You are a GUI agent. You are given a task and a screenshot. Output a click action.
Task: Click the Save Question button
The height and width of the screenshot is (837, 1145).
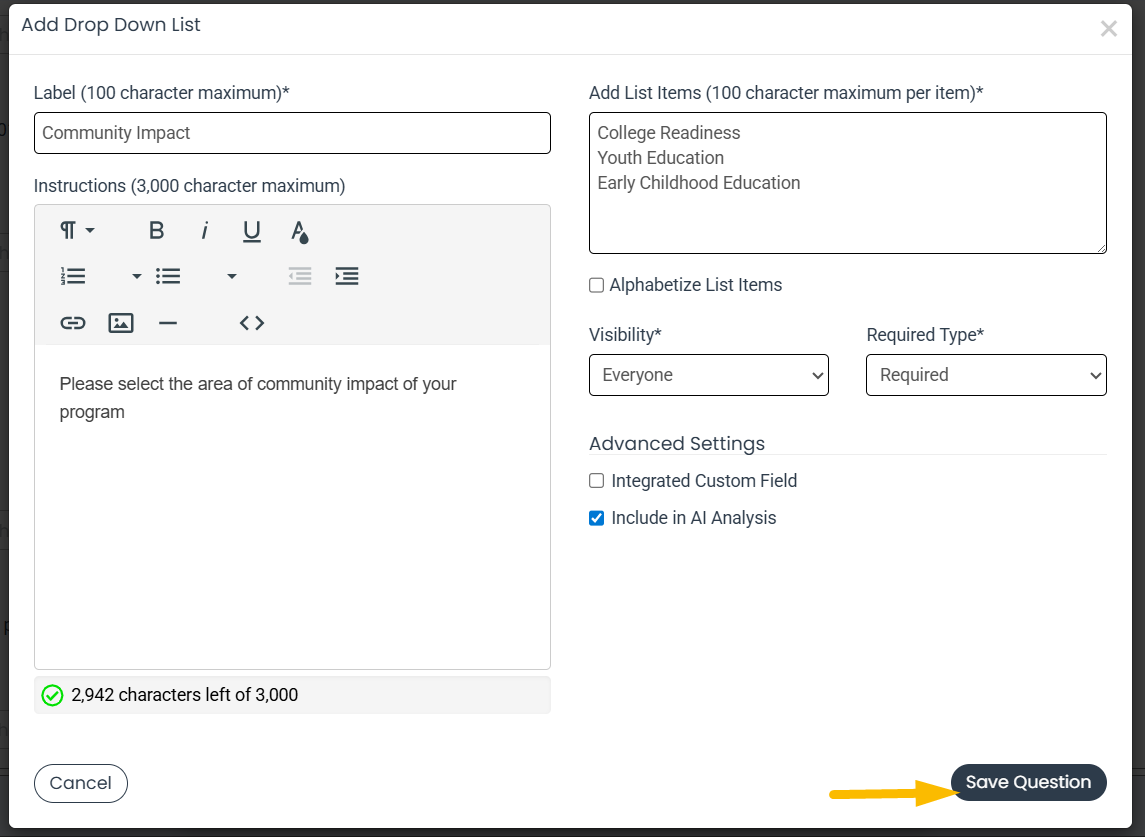1028,782
